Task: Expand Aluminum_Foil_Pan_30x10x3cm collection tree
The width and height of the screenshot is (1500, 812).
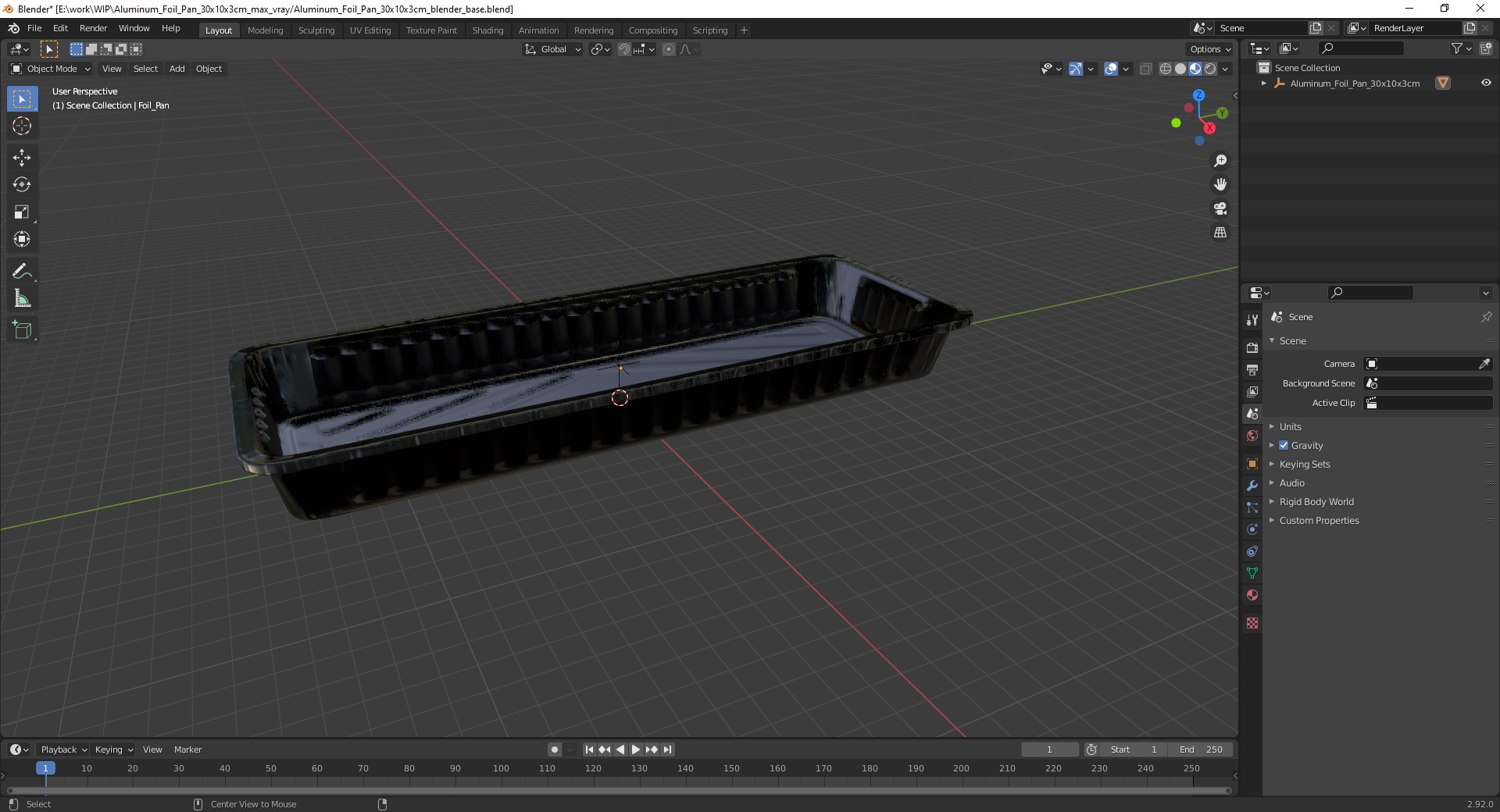Action: pos(1263,84)
